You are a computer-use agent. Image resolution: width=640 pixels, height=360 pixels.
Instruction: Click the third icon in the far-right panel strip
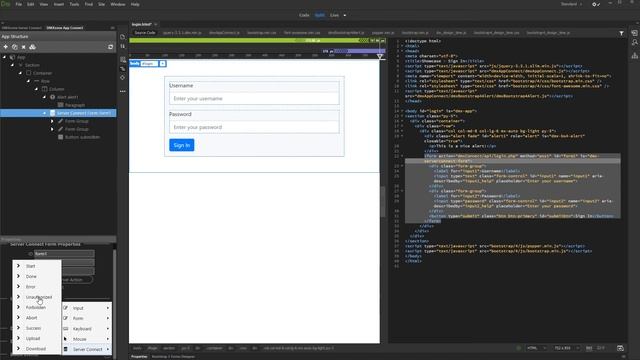click(634, 56)
